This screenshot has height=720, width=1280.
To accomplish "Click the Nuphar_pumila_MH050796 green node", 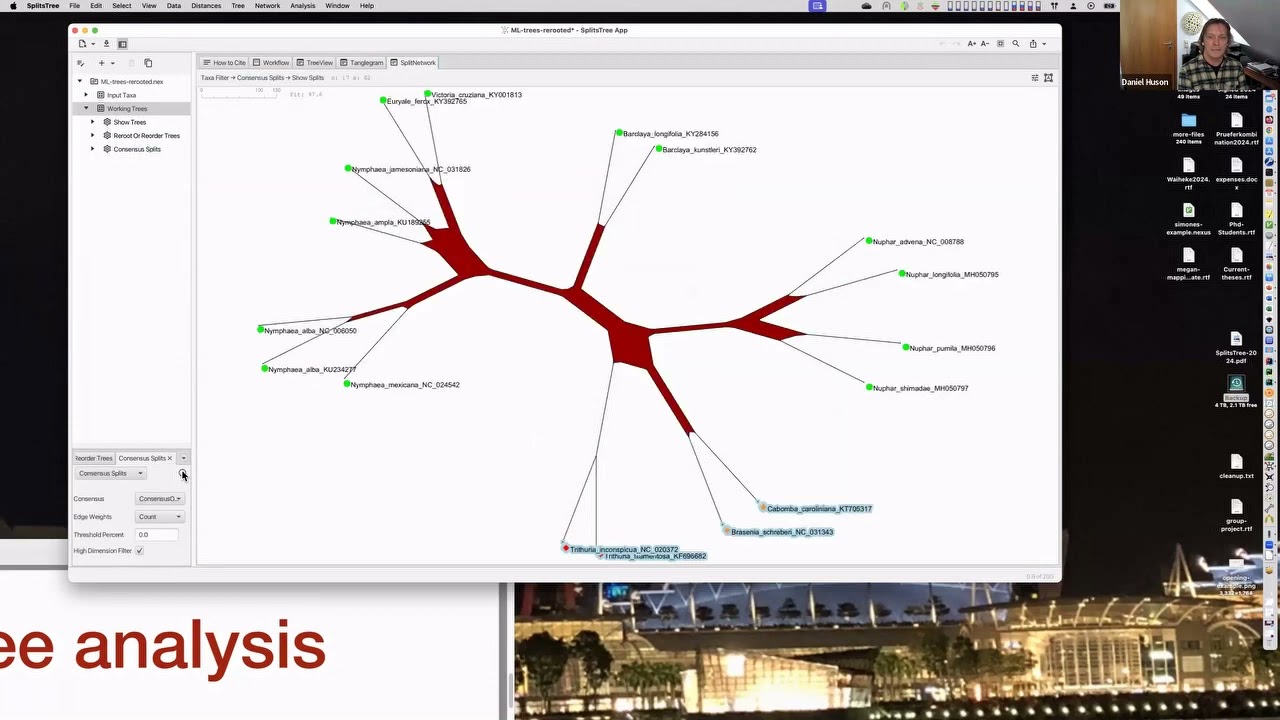I will [x=906, y=348].
